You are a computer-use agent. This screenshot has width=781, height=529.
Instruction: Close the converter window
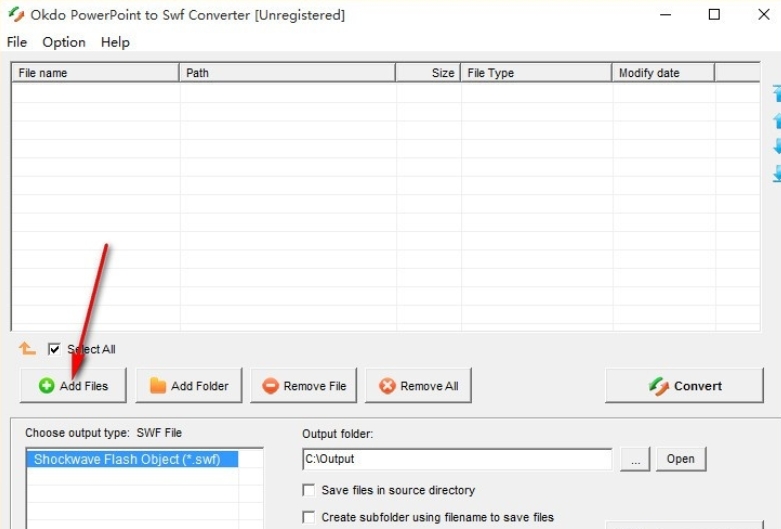click(x=764, y=15)
